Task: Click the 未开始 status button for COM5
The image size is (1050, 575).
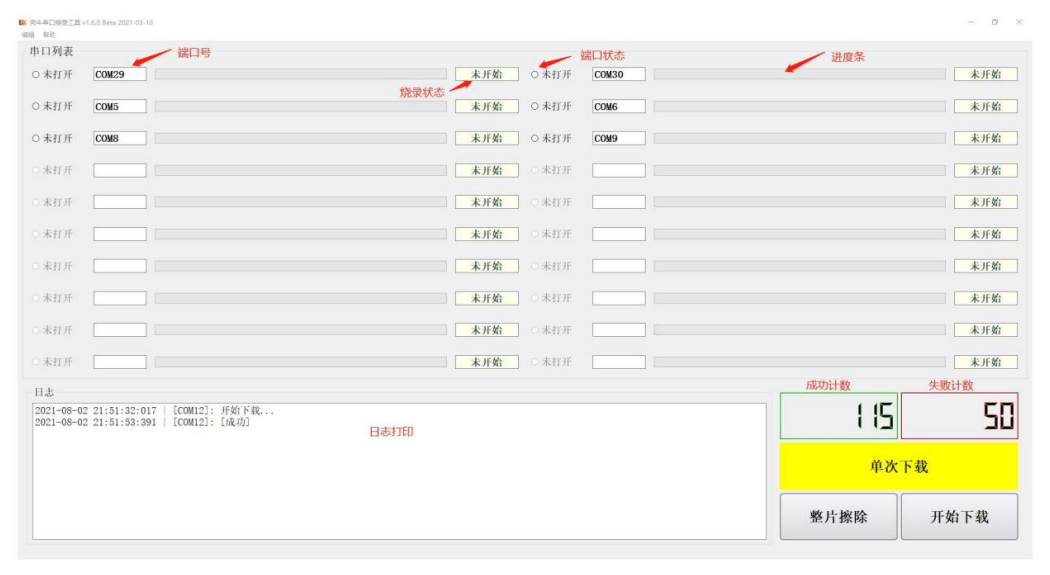Action: (x=487, y=106)
